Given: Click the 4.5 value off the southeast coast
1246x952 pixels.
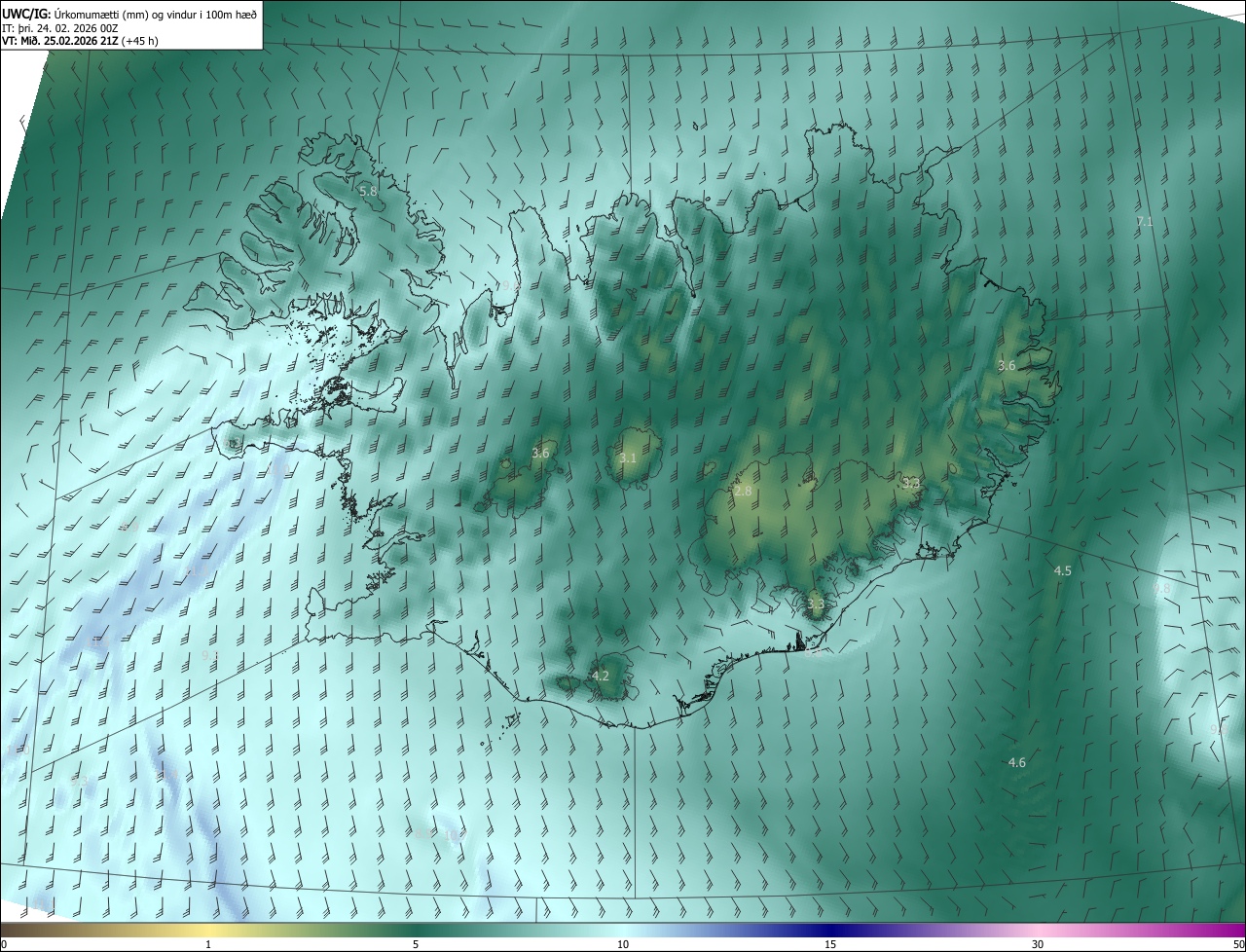Looking at the screenshot, I should pyautogui.click(x=1063, y=570).
